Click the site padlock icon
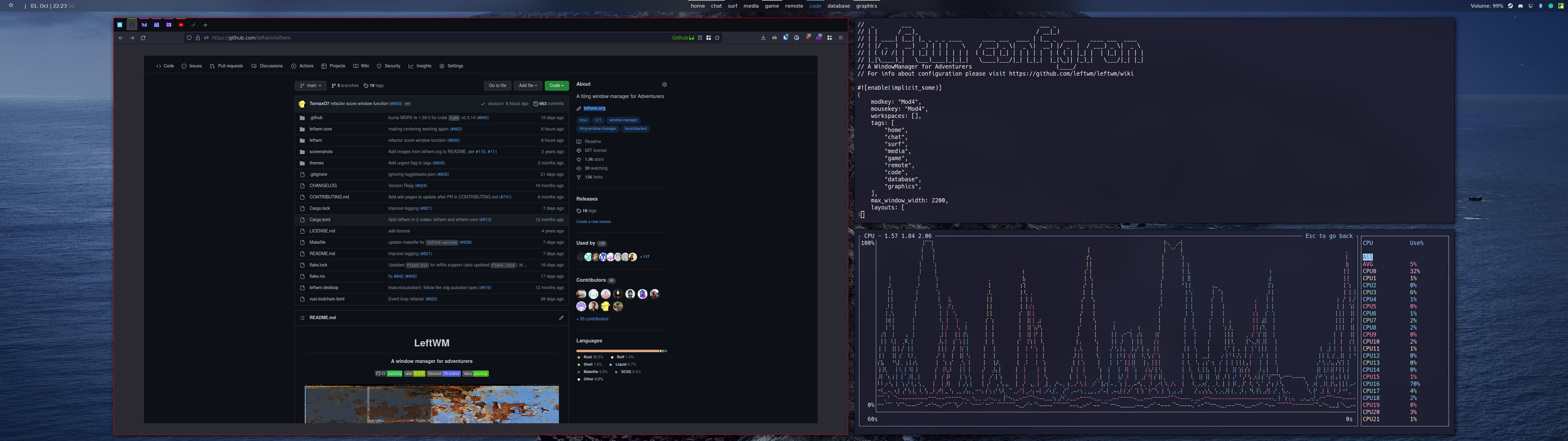The image size is (1568, 441). (x=197, y=38)
